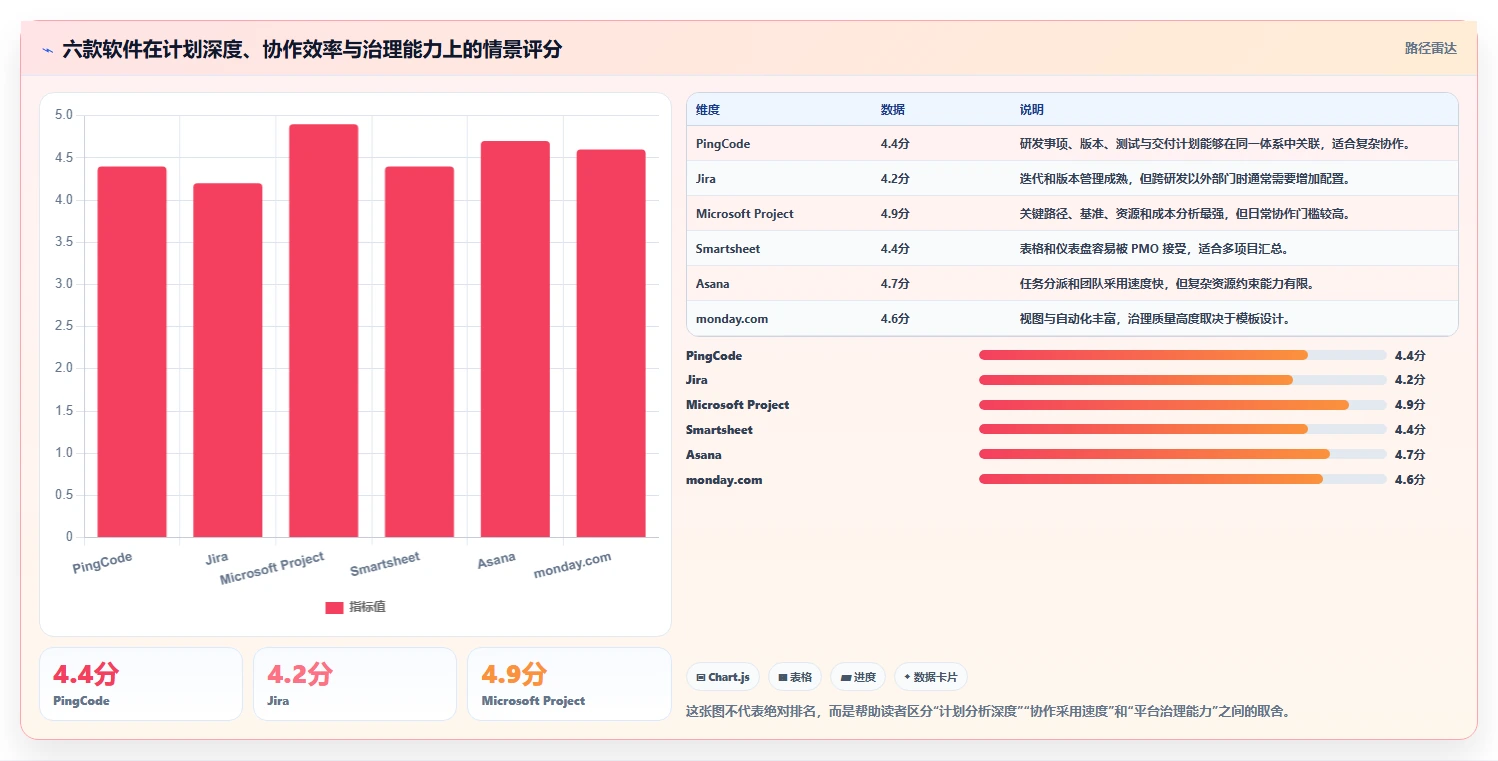The width and height of the screenshot is (1498, 761).
Task: Click the Jira progress bar
Action: [1182, 380]
